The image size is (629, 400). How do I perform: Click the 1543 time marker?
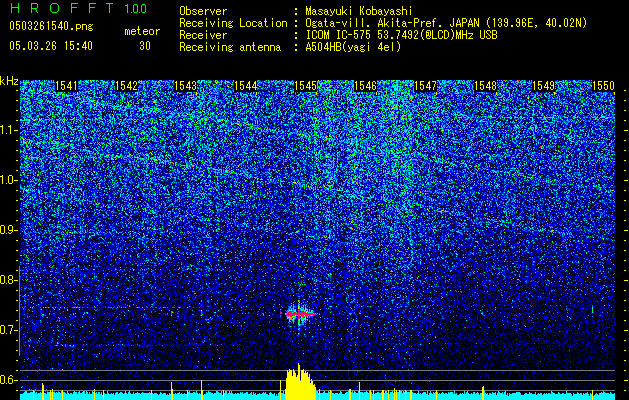pyautogui.click(x=186, y=86)
